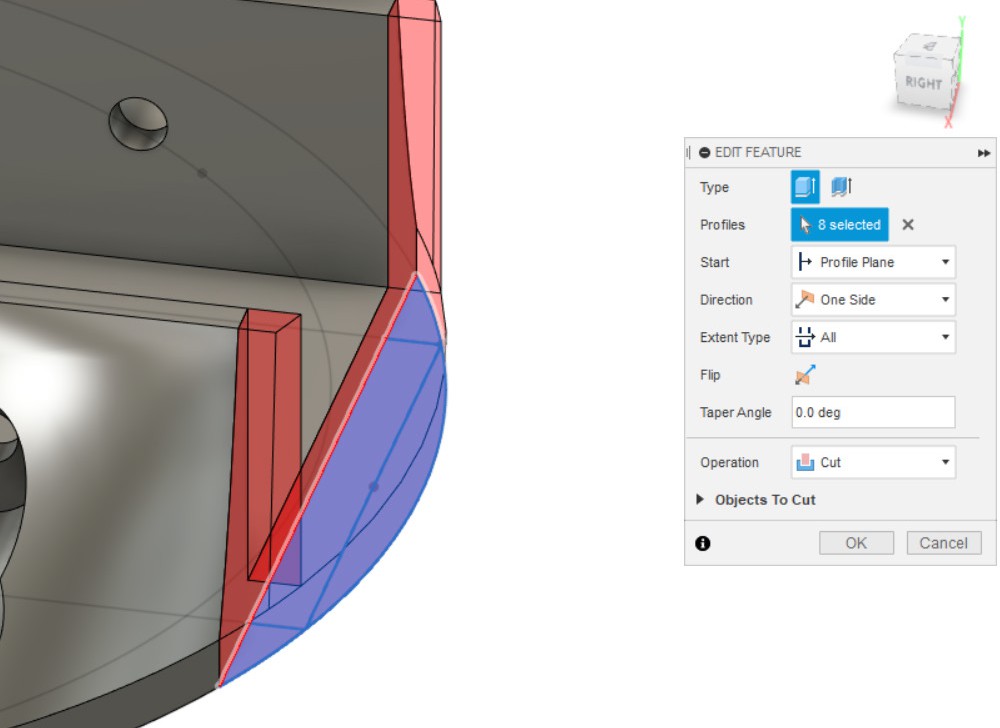Open the Start dropdown showing Profile Plane

[873, 262]
